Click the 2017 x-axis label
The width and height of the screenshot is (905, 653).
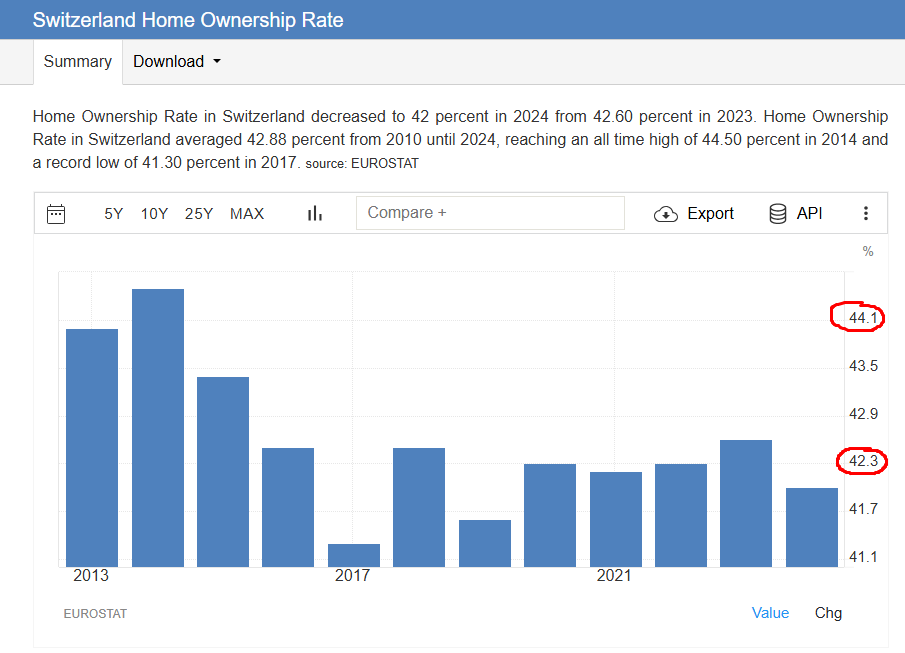pyautogui.click(x=353, y=576)
